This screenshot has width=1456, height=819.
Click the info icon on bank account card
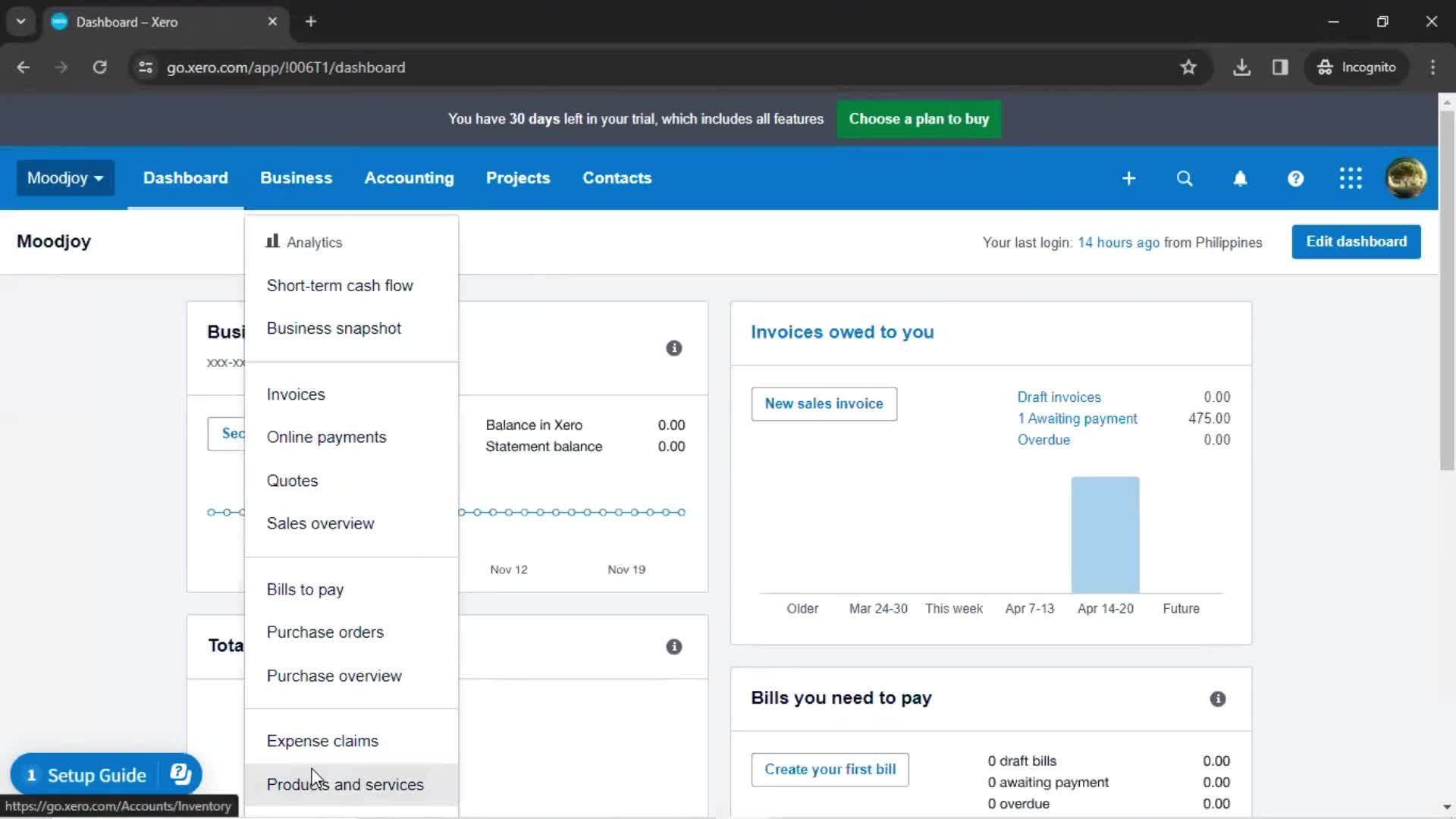click(x=673, y=348)
